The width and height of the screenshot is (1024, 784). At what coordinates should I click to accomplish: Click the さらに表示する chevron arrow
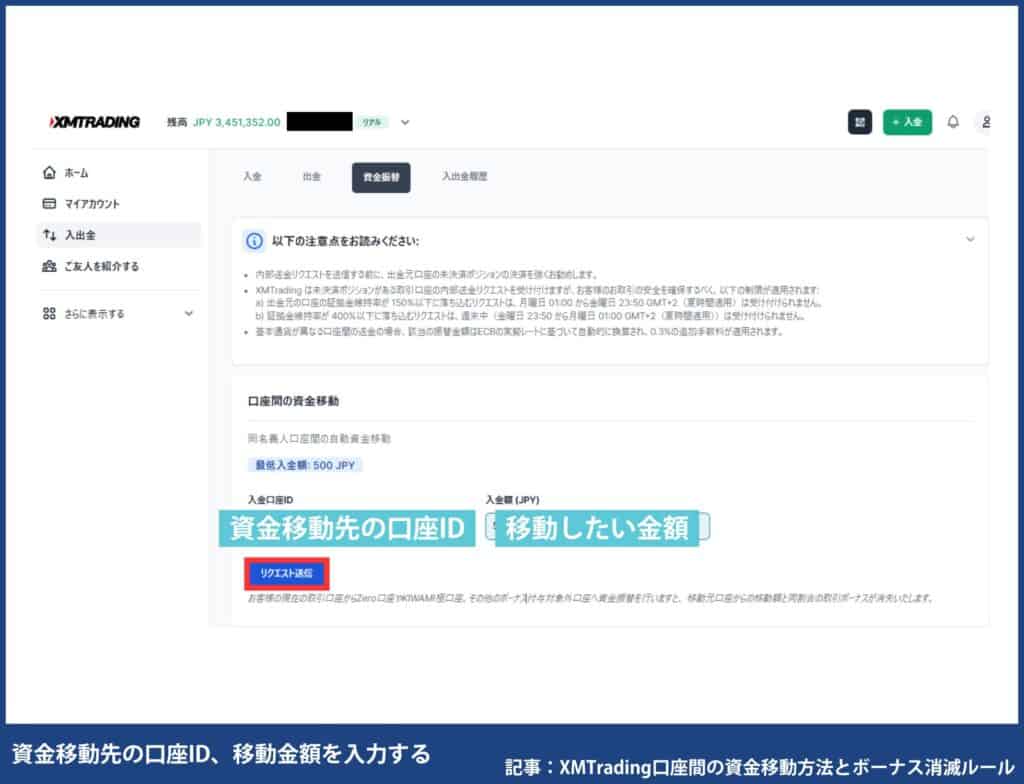point(189,314)
